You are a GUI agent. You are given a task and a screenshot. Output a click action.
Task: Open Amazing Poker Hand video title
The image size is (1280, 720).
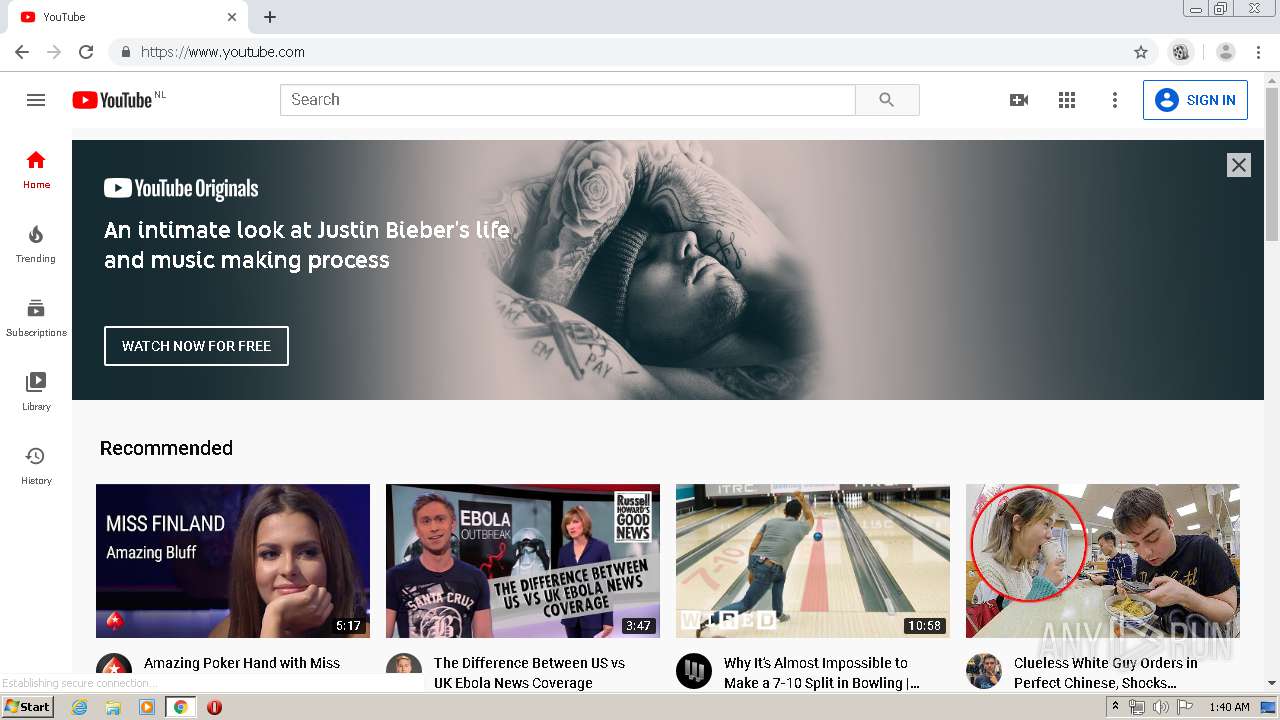242,663
